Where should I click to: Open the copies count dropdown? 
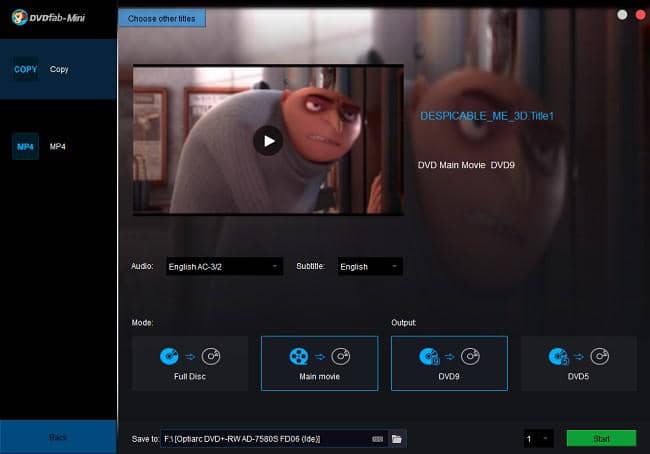[538, 439]
